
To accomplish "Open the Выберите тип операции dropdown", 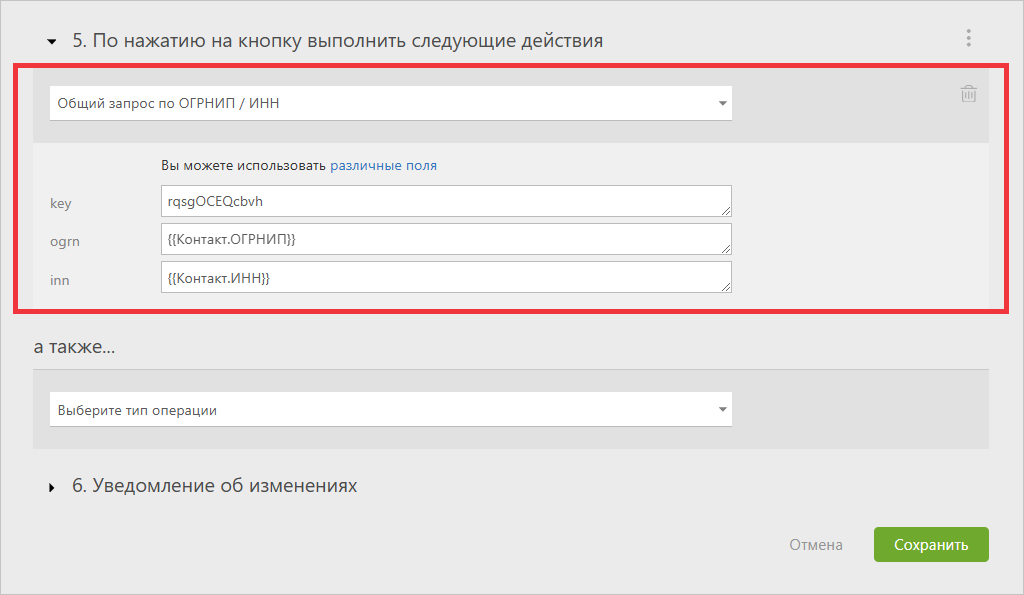I will pos(391,410).
